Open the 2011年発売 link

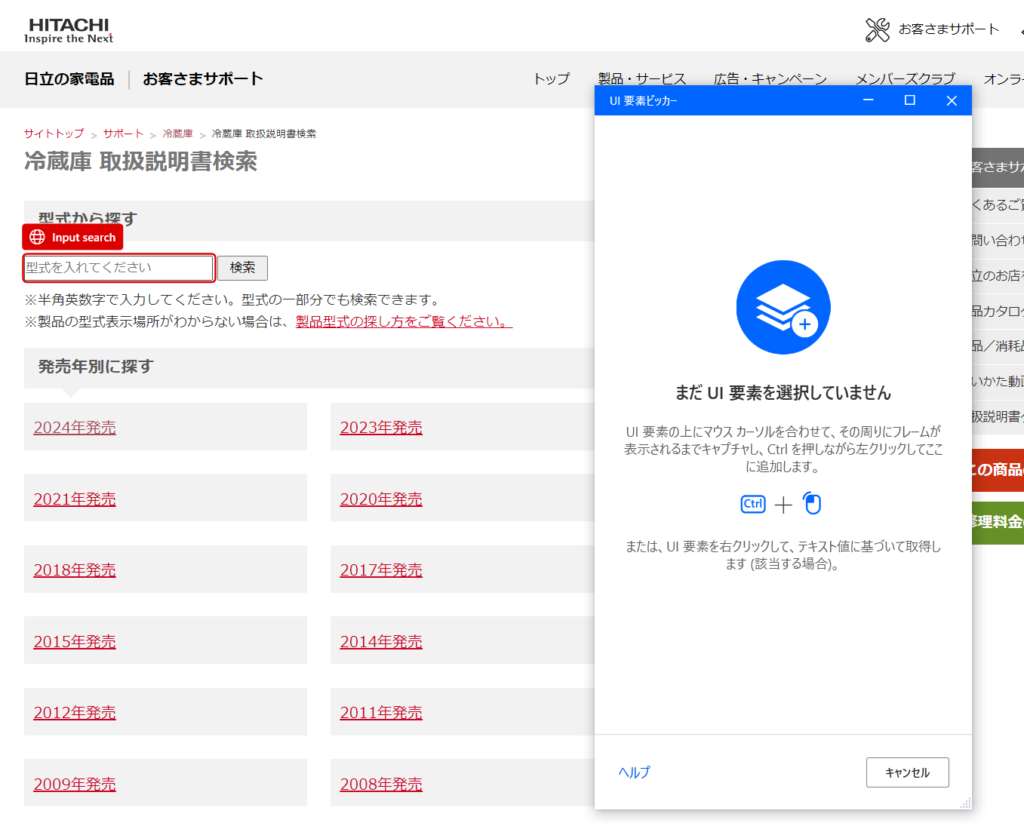point(381,713)
